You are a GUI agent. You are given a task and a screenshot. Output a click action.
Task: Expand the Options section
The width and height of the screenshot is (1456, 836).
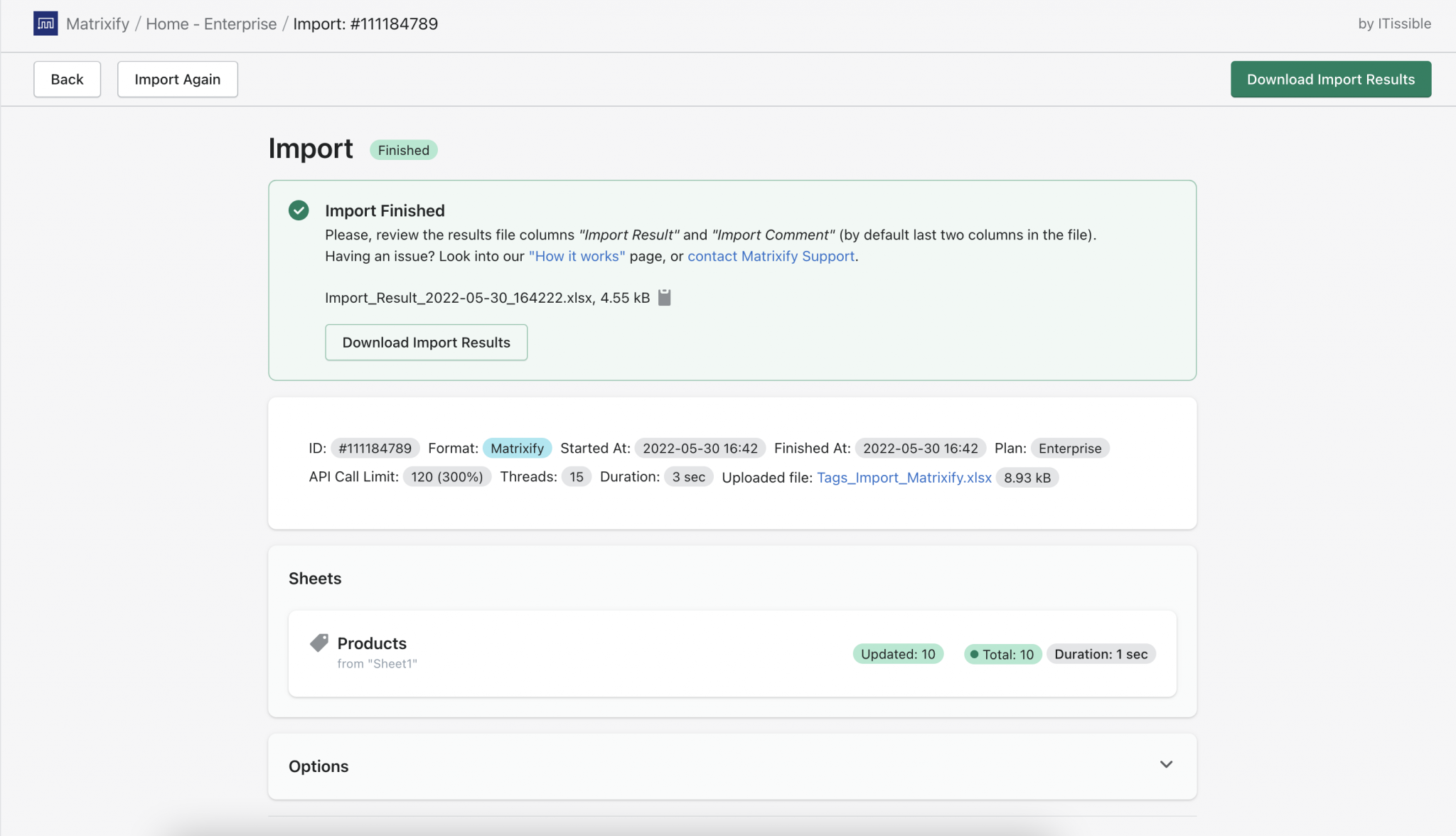tap(1165, 764)
